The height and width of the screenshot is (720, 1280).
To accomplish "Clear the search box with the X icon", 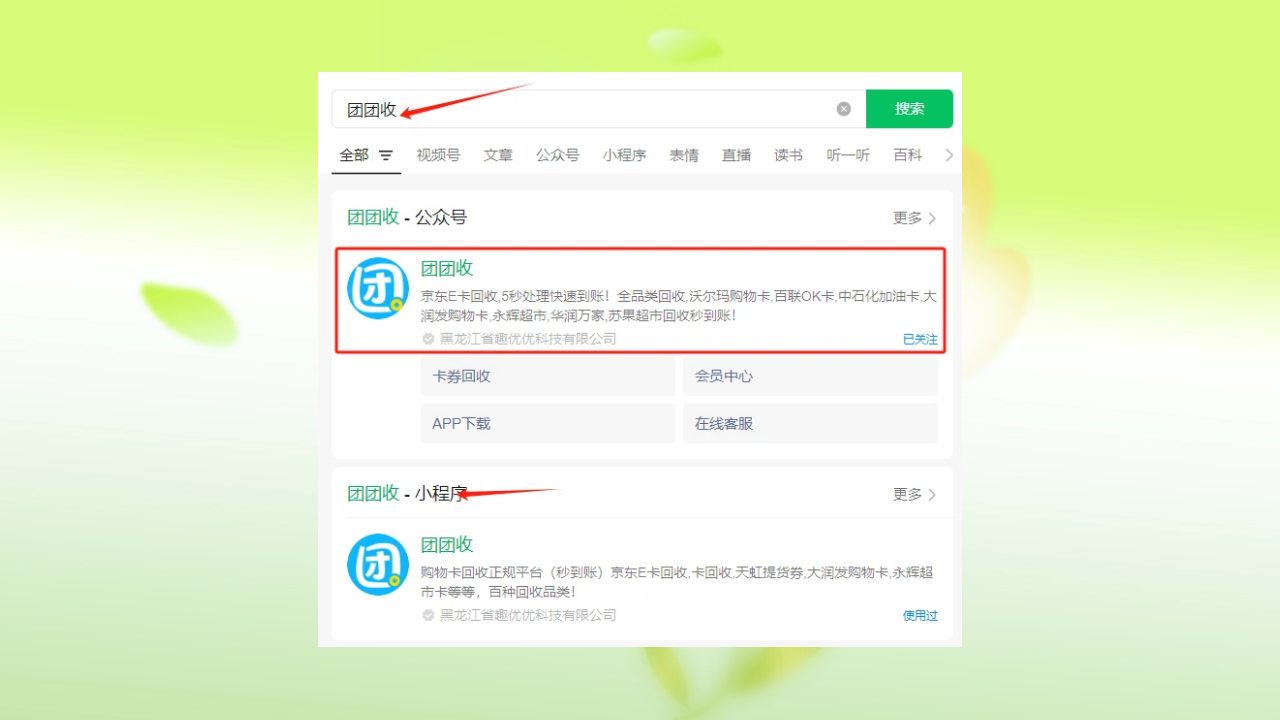I will (844, 109).
